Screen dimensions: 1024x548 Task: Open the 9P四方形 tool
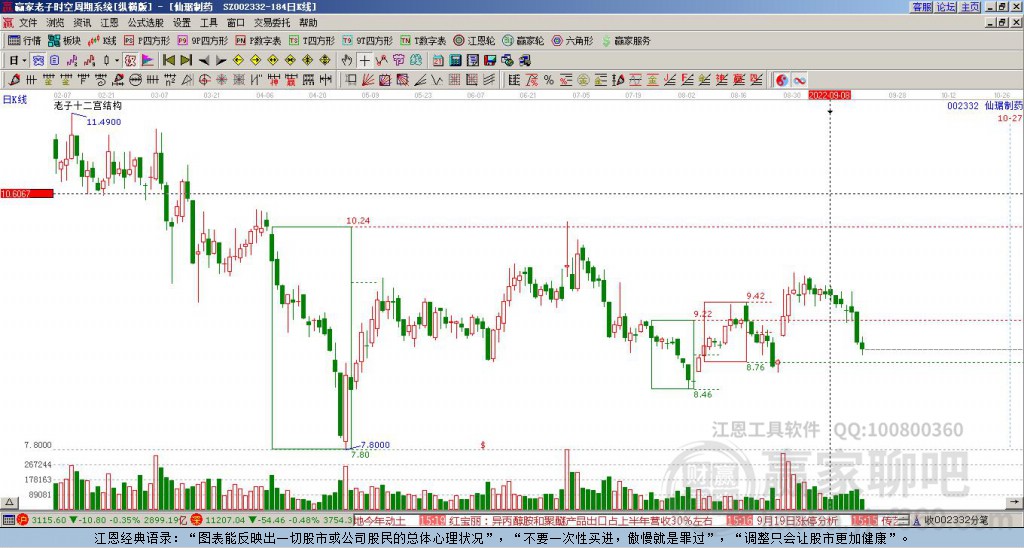(x=202, y=40)
